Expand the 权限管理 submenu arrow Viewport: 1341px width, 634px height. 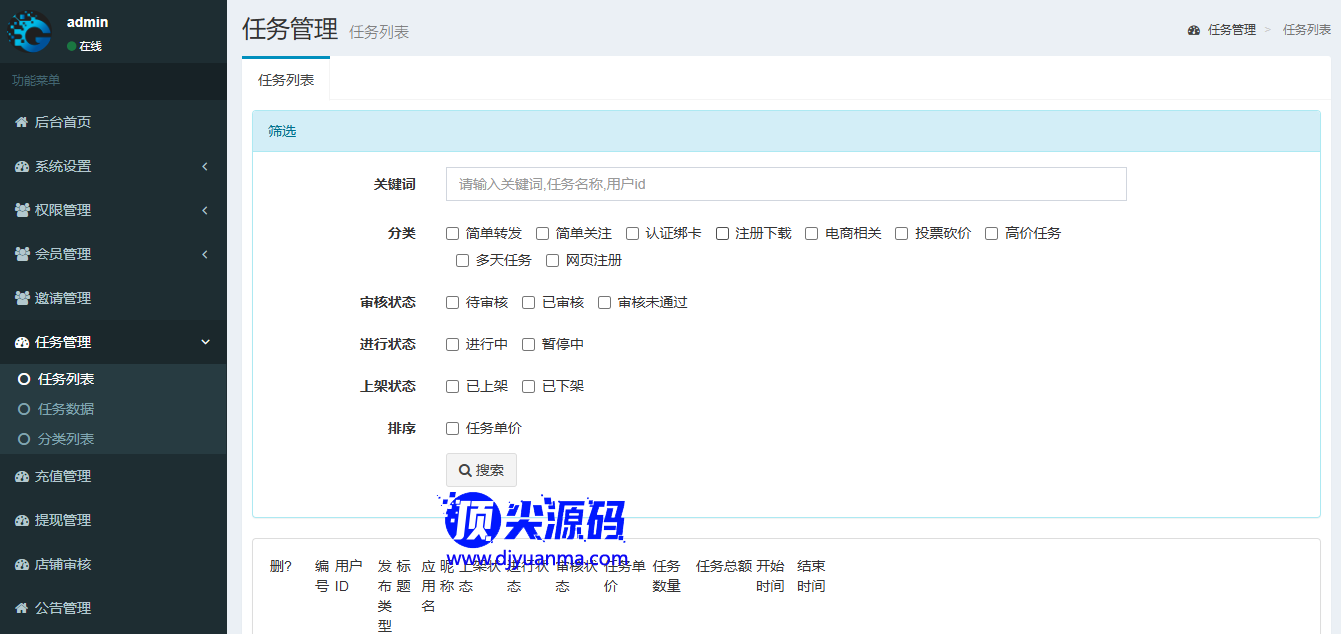point(205,210)
